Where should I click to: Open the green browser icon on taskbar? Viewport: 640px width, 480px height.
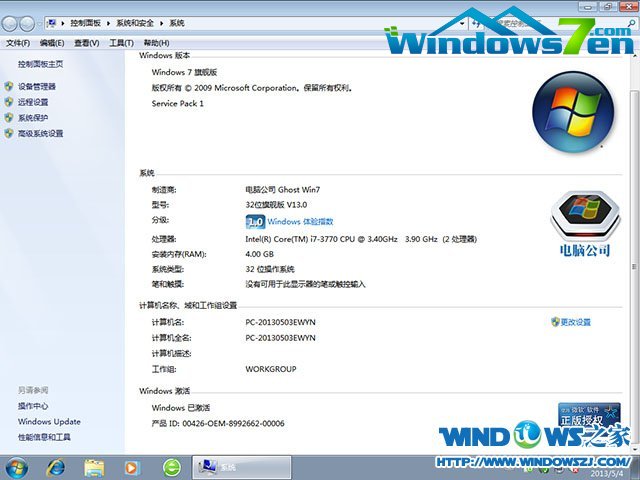pos(172,468)
